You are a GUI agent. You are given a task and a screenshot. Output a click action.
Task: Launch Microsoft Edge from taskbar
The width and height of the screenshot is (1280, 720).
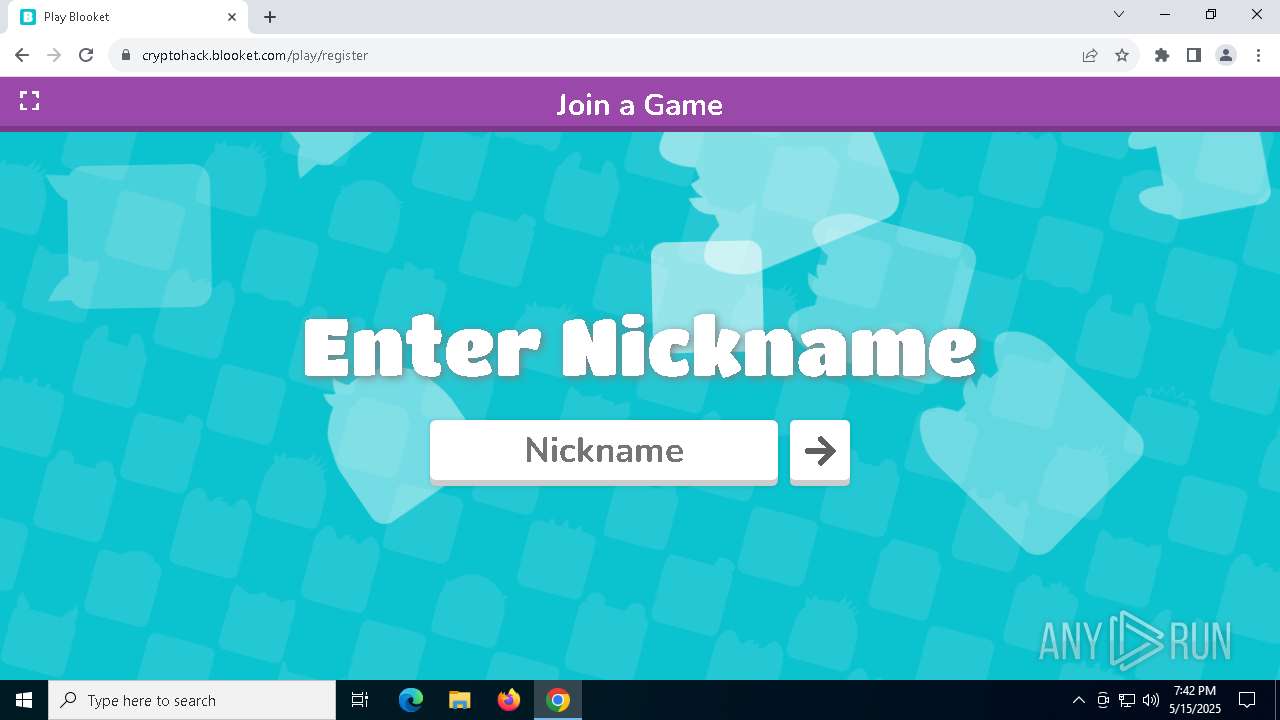411,700
